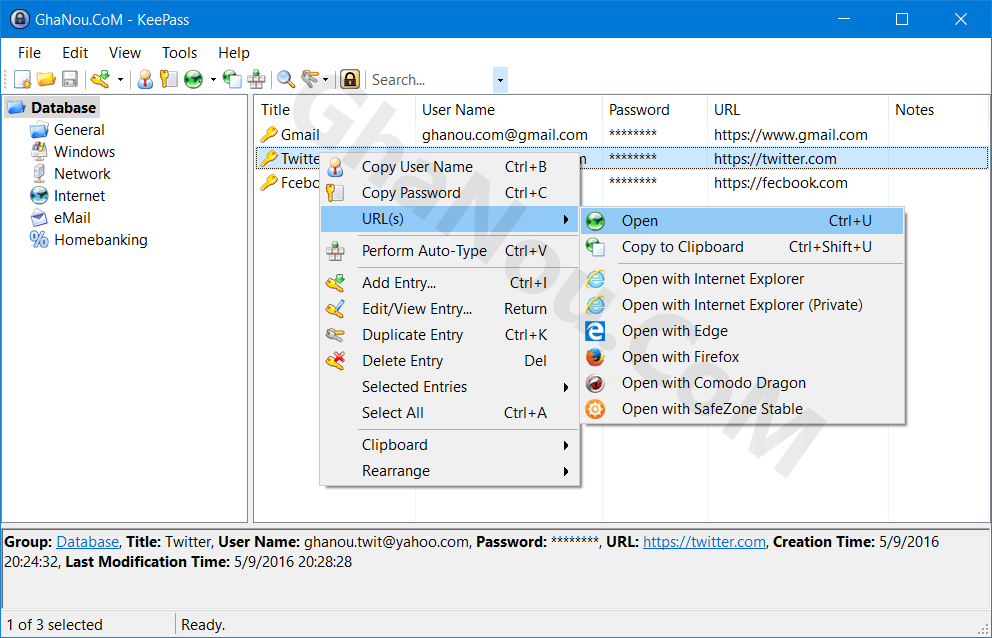992x638 pixels.
Task: Open the URL globe toolbar dropdown arrow
Action: click(213, 80)
